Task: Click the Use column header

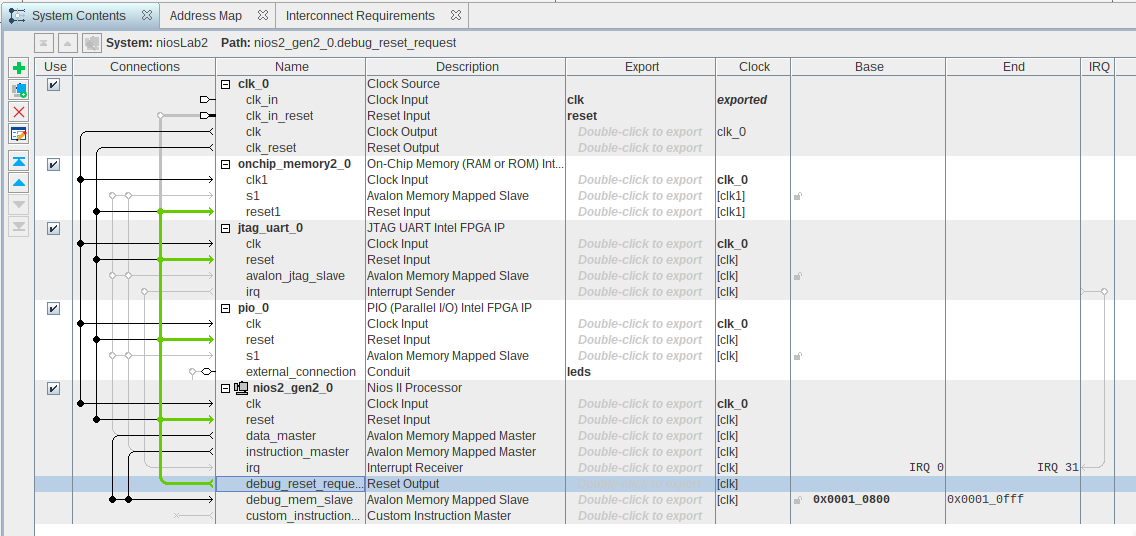Action: coord(54,67)
